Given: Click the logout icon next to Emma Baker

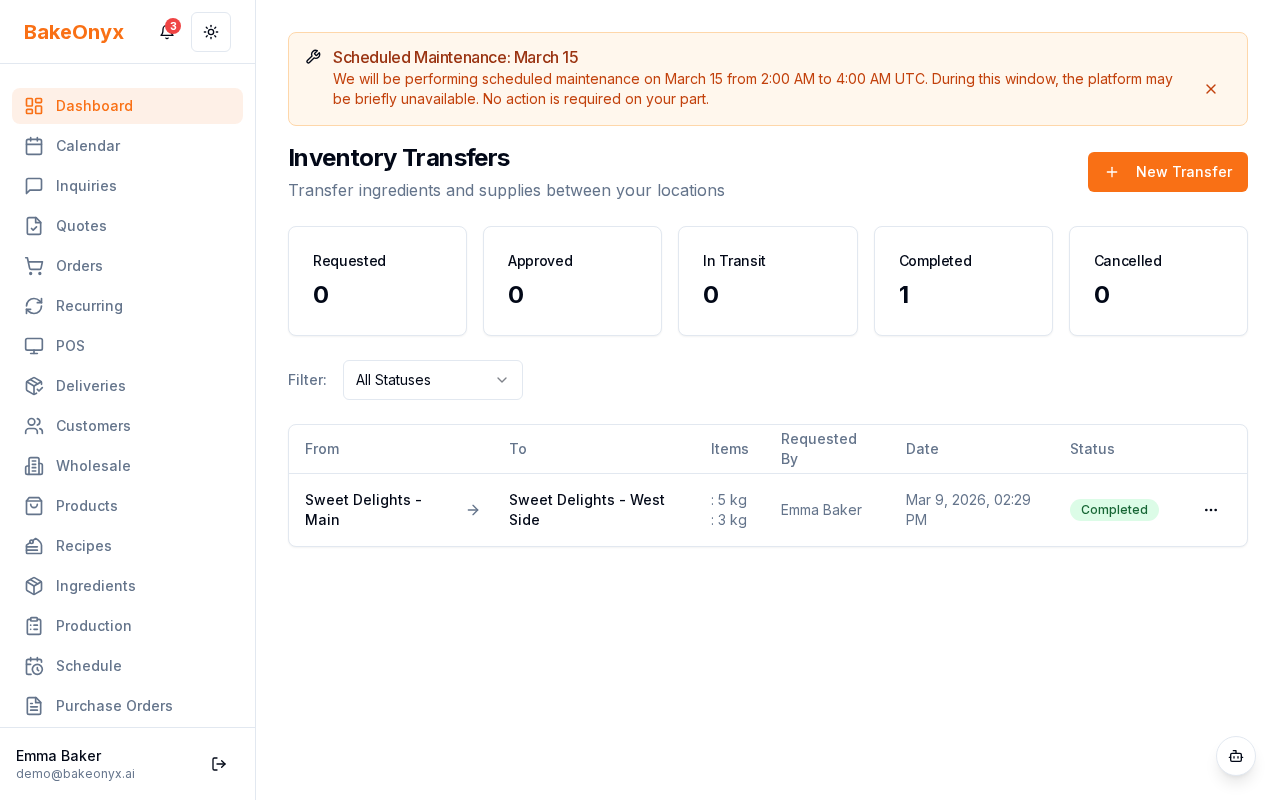Looking at the screenshot, I should 219,764.
